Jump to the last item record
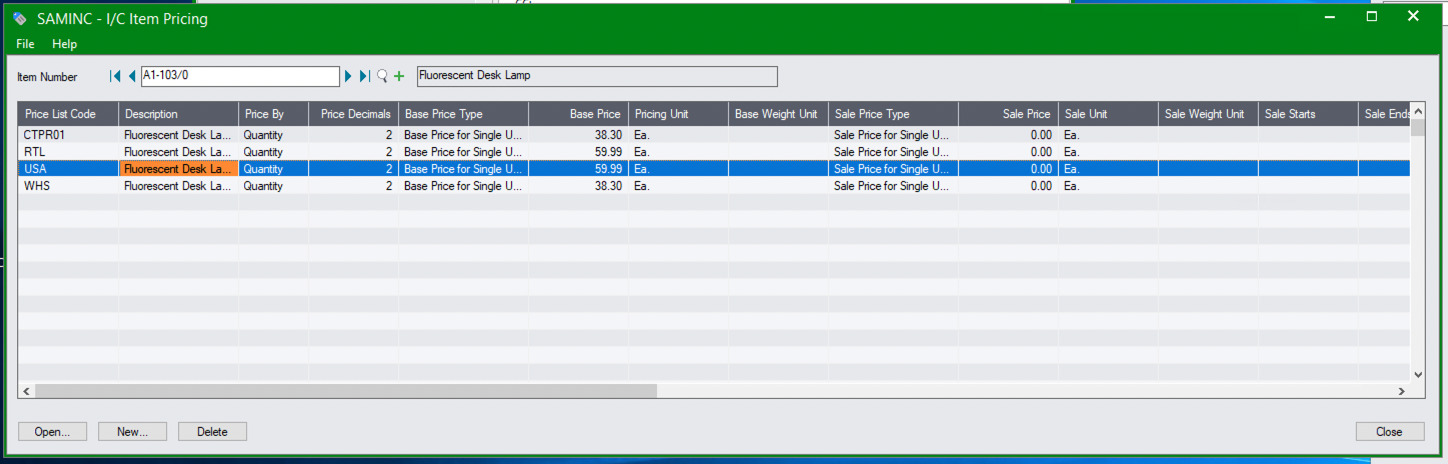This screenshot has width=1448, height=464. [366, 76]
